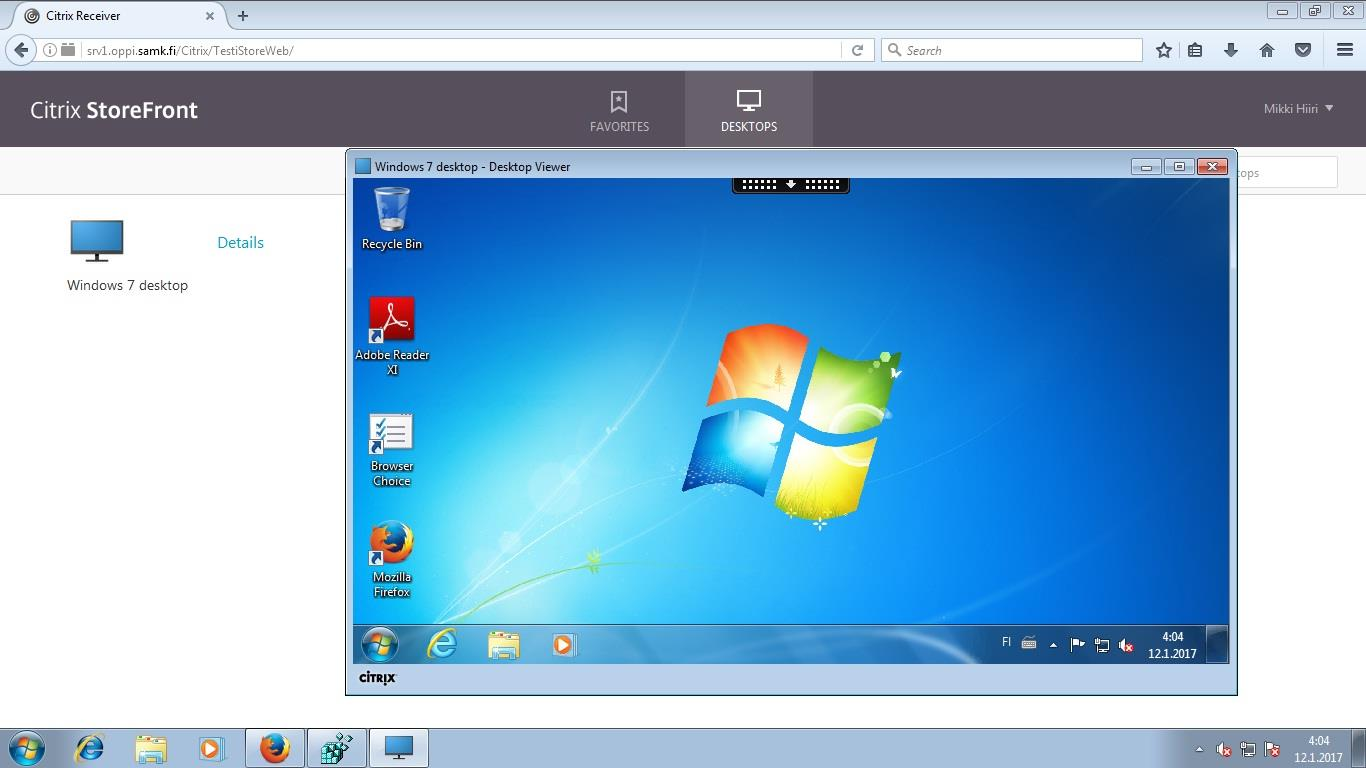The image size is (1366, 768).
Task: Open the Mikki Hiiri user menu
Action: point(1298,108)
